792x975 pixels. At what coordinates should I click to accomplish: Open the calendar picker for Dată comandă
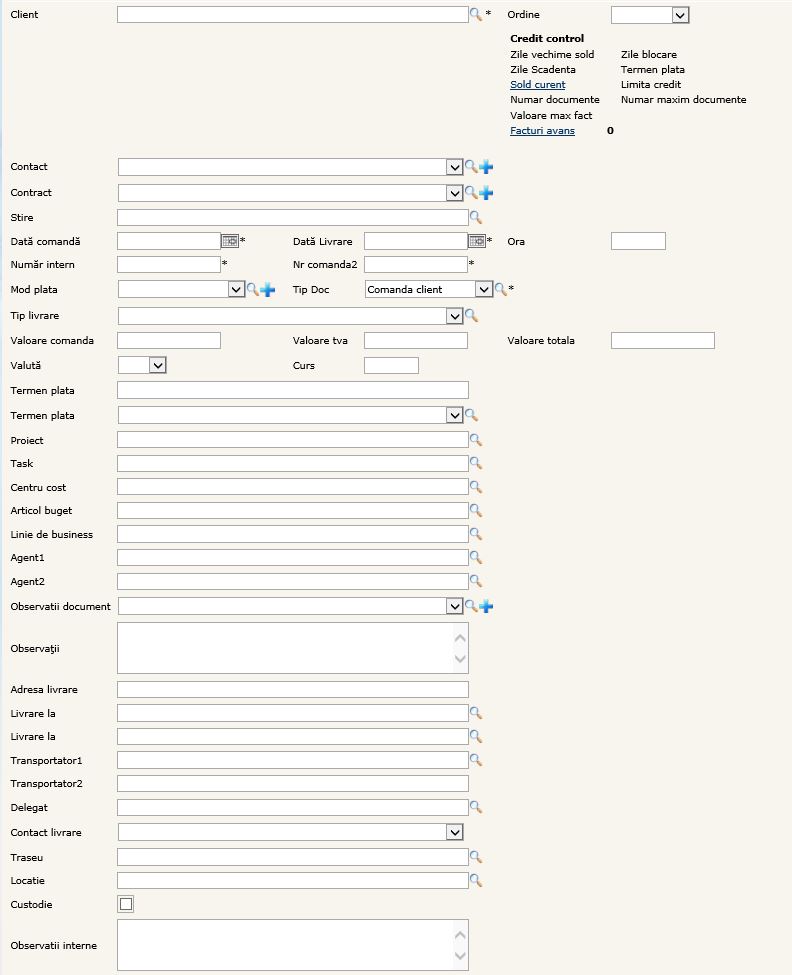pos(230,241)
